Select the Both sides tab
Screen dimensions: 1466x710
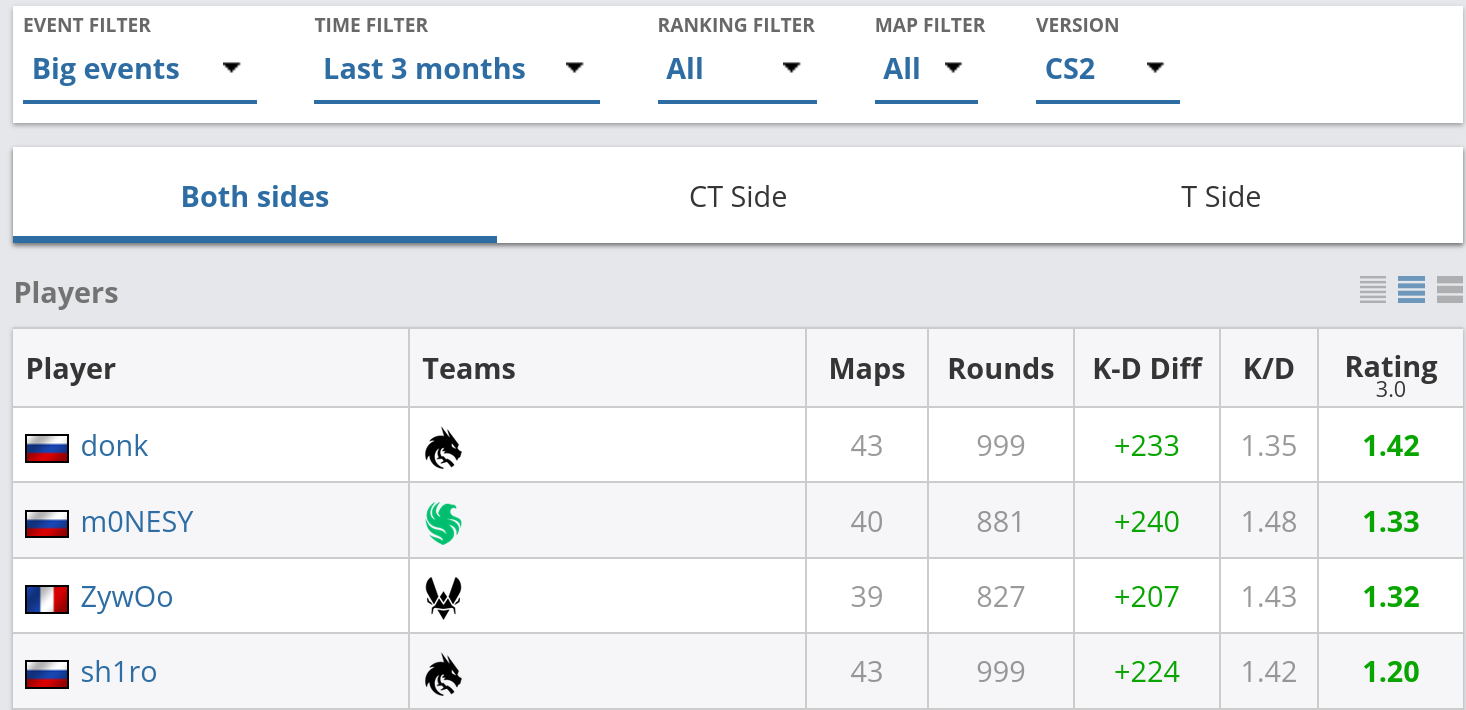click(255, 196)
